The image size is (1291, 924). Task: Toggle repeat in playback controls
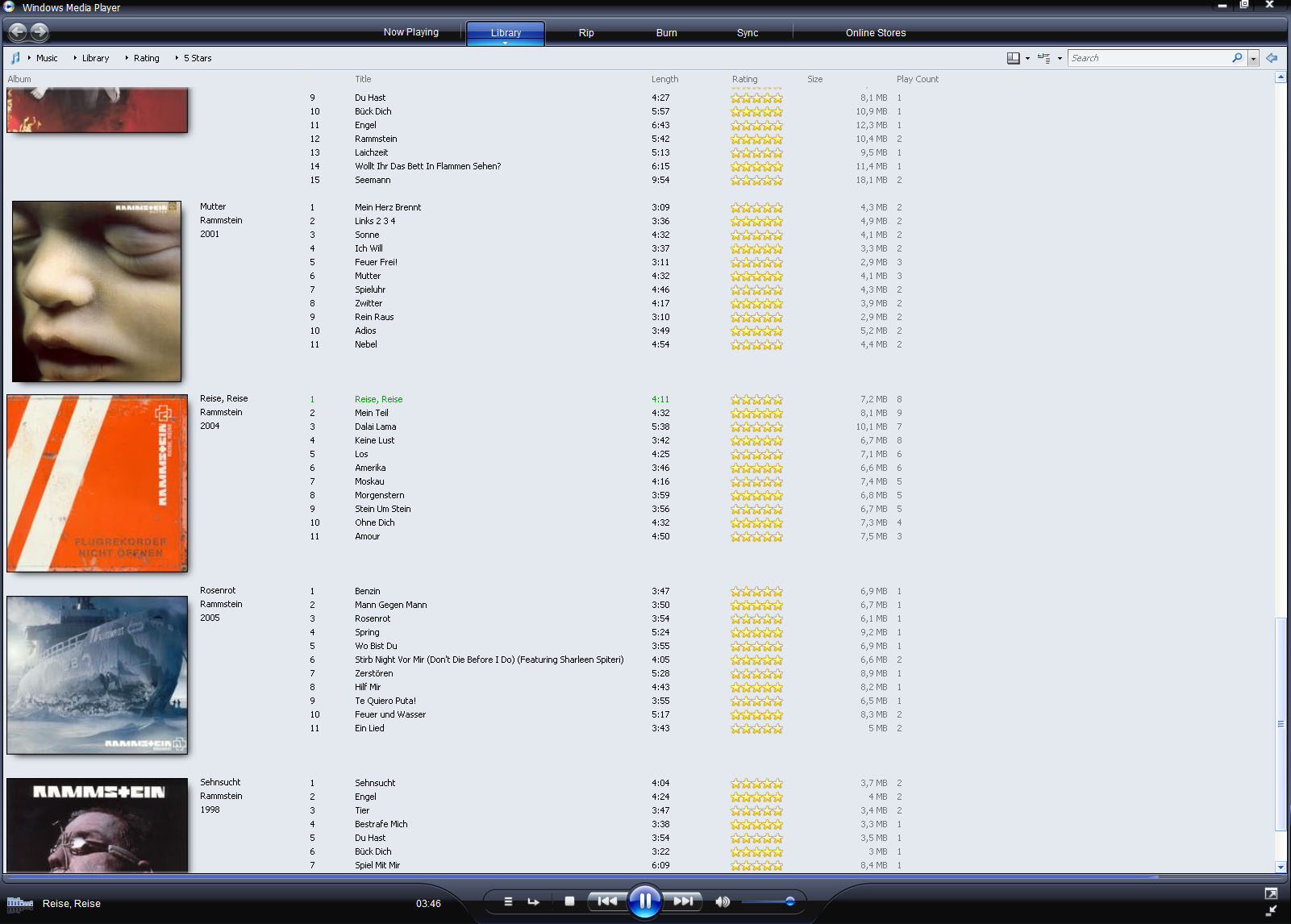point(533,901)
